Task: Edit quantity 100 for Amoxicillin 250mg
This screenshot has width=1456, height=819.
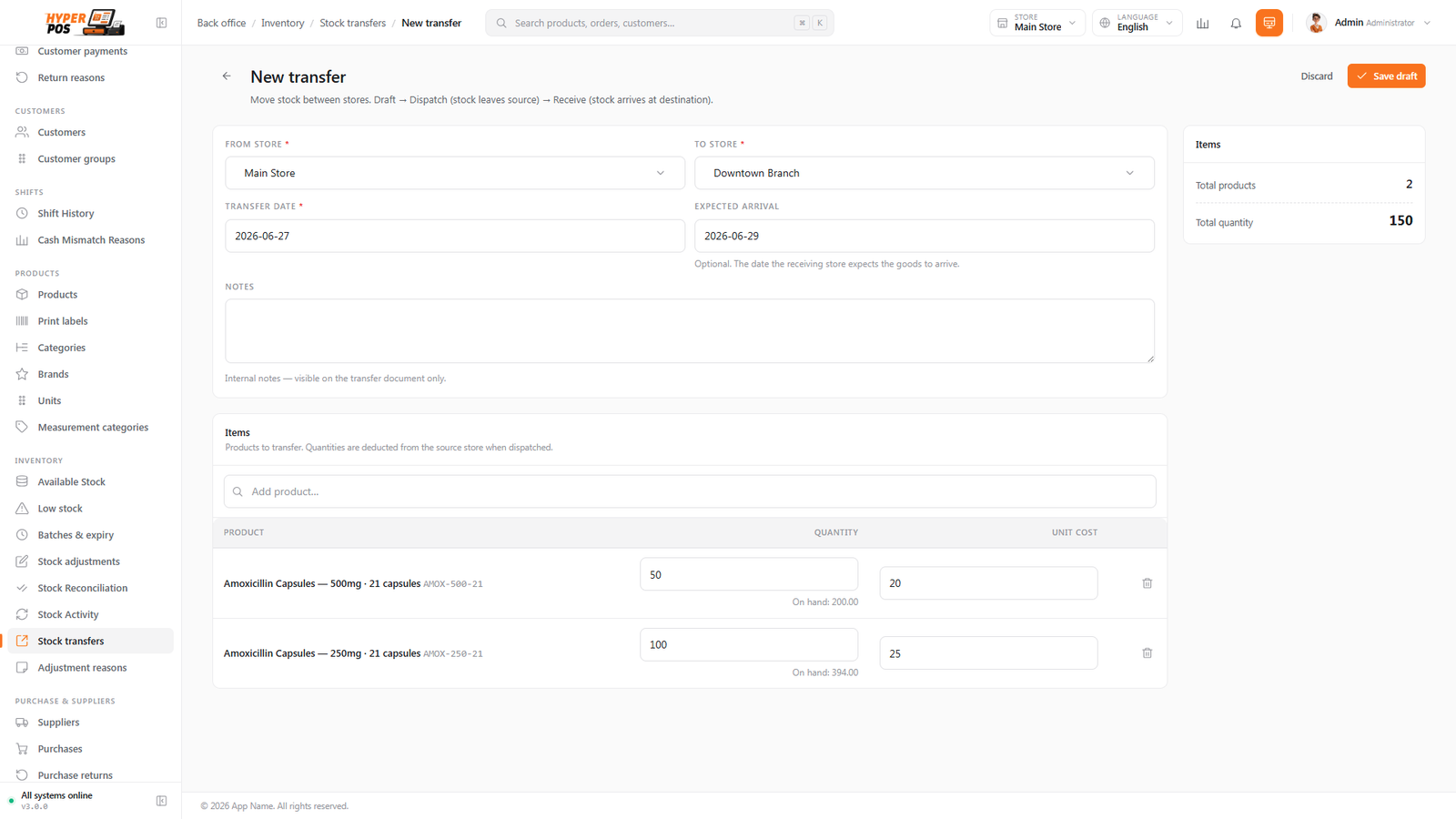Action: point(749,644)
